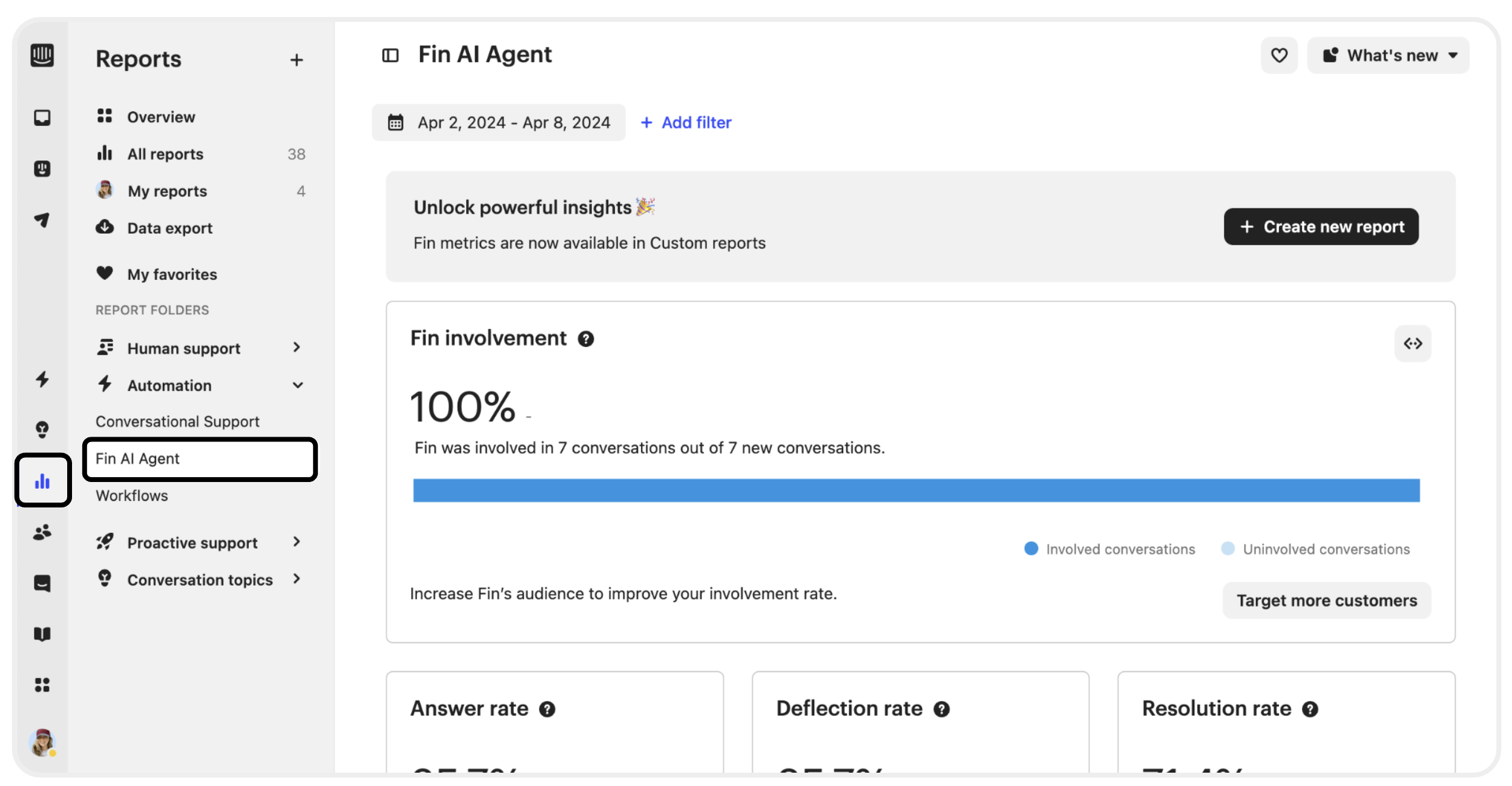Open help tooltip for Deflection rate
The image size is (1512, 786).
click(x=941, y=709)
